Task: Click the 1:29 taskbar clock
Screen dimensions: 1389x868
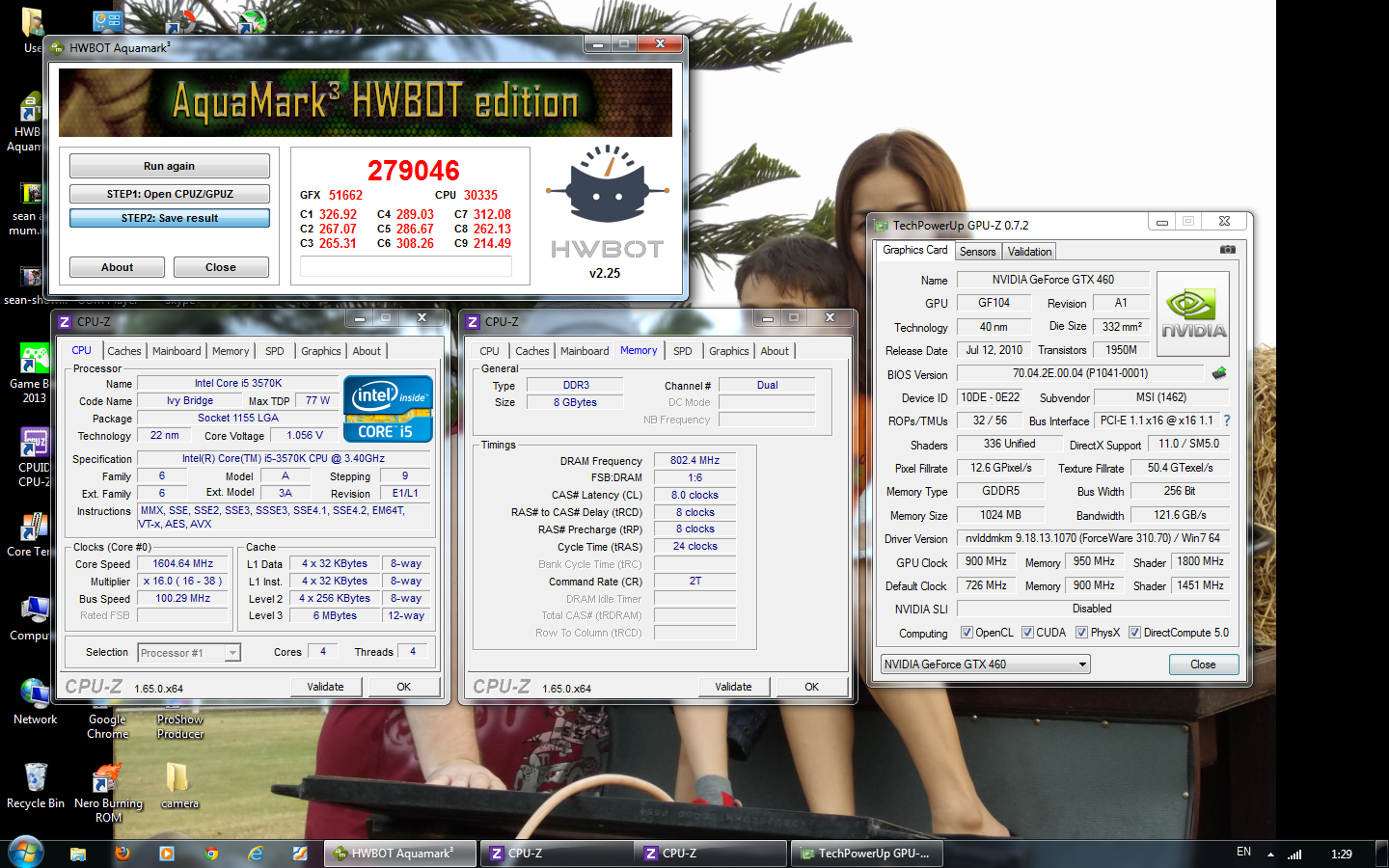Action: click(x=1341, y=854)
